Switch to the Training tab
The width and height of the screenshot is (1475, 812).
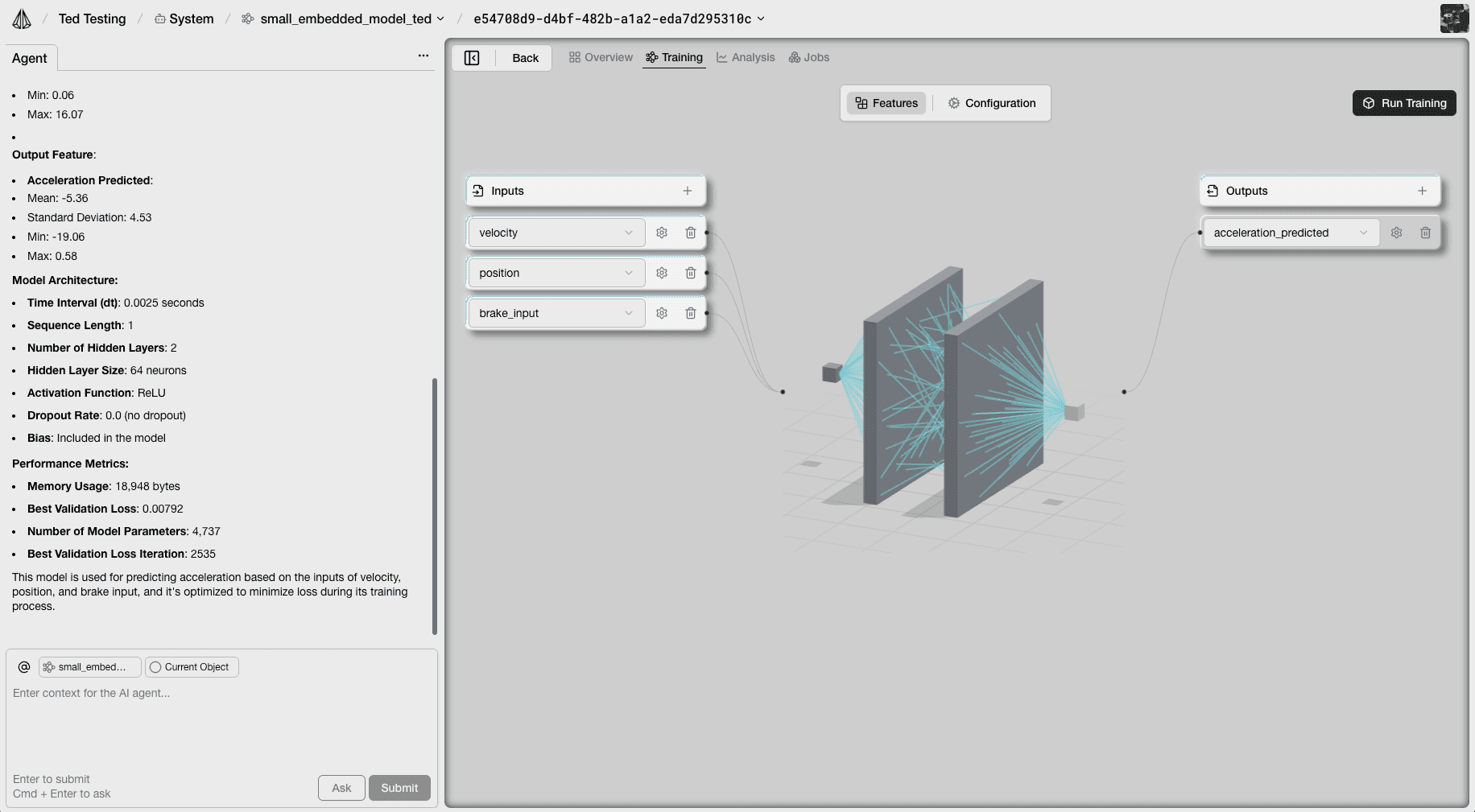[x=675, y=57]
